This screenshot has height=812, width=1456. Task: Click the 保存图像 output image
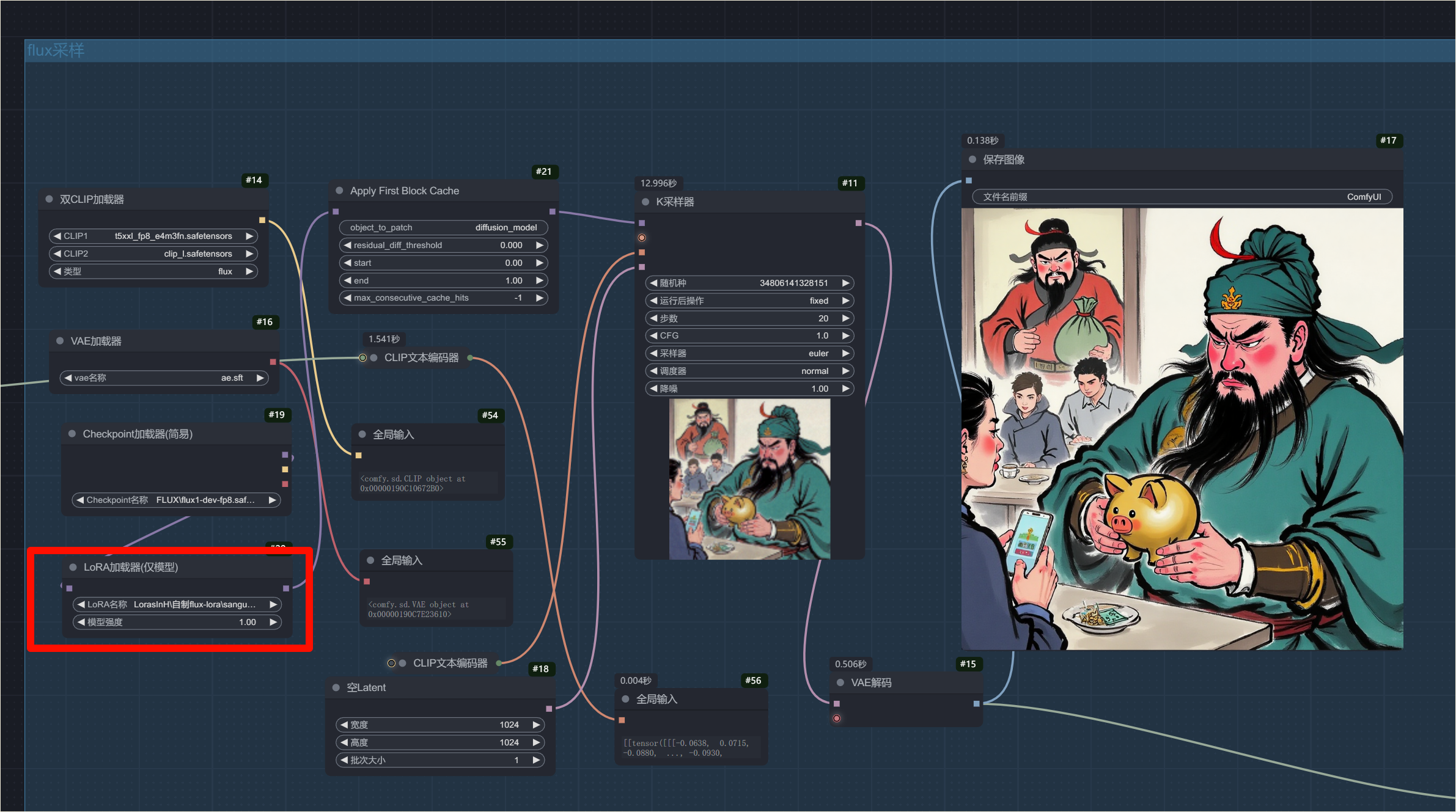1182,429
